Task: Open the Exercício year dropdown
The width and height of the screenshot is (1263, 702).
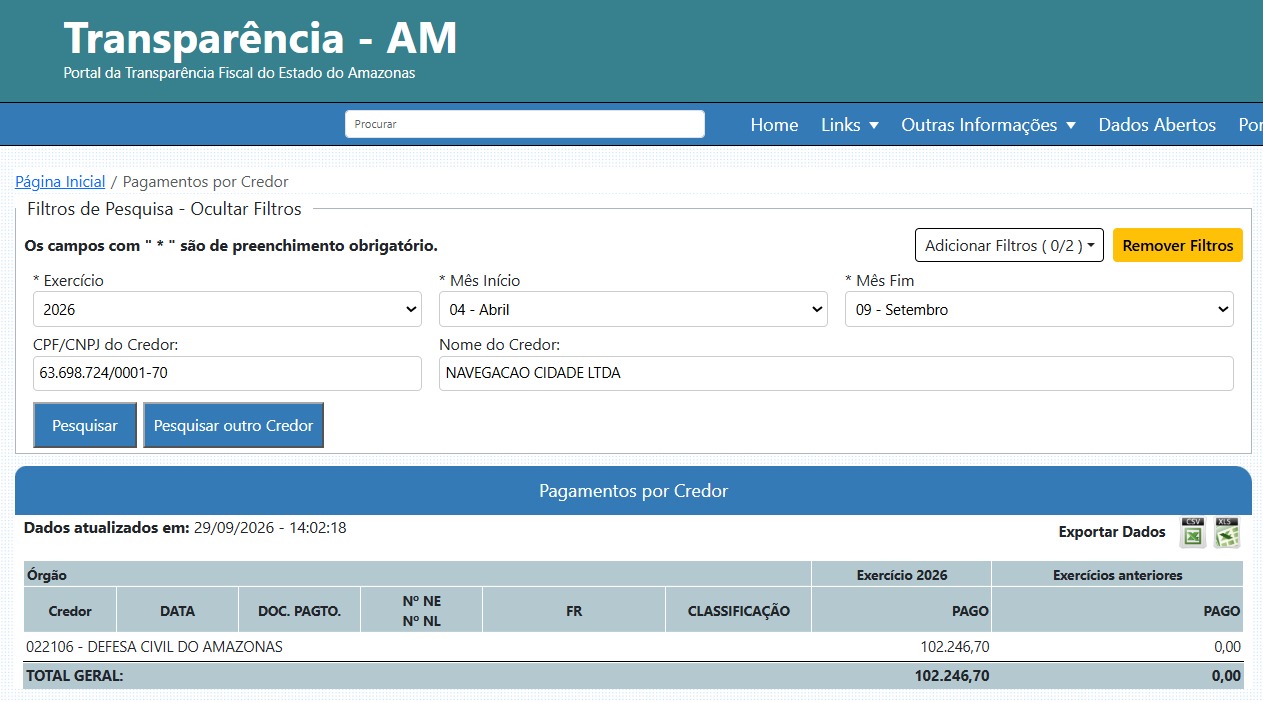Action: point(227,309)
